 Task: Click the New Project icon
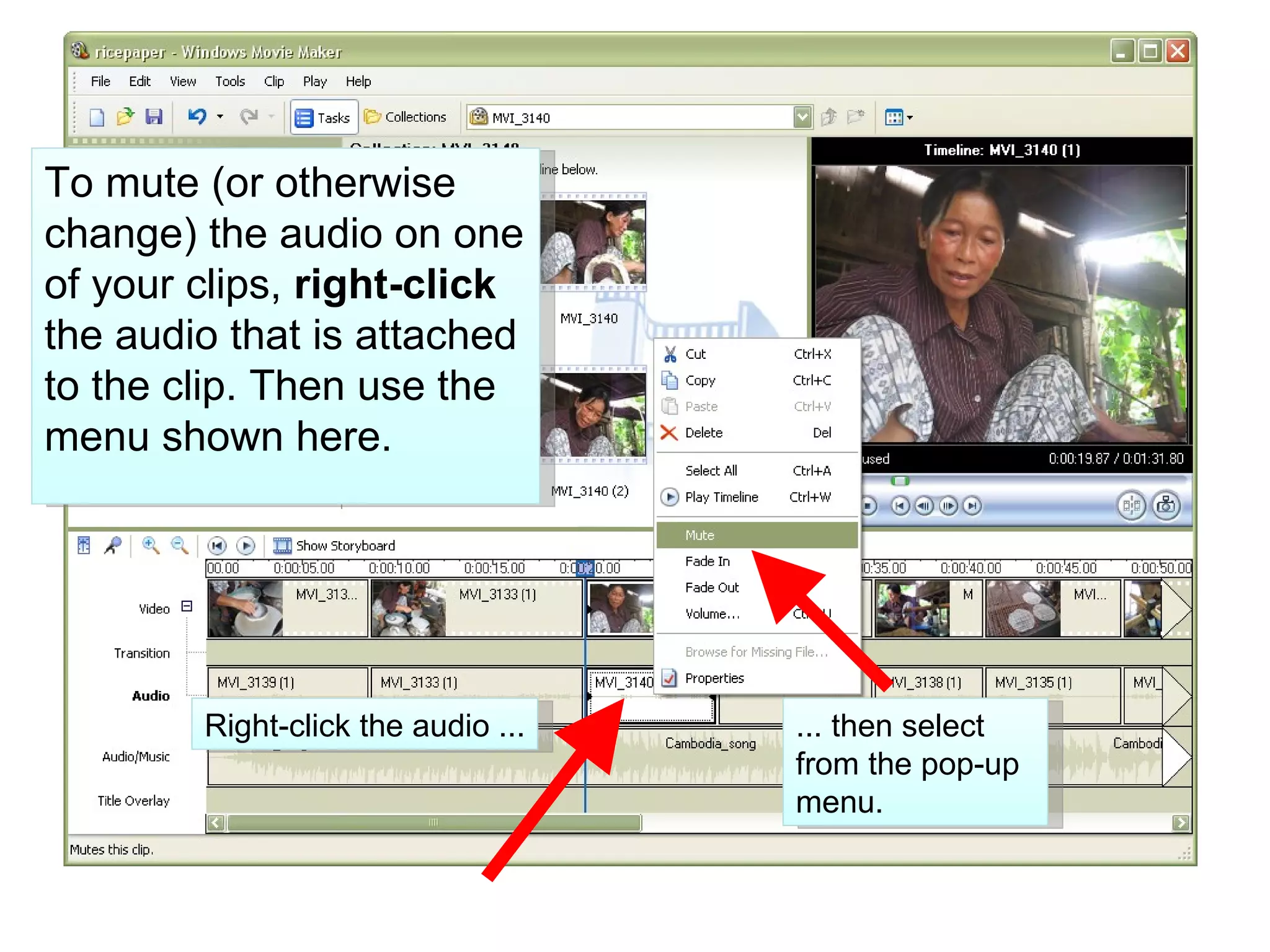click(x=97, y=117)
